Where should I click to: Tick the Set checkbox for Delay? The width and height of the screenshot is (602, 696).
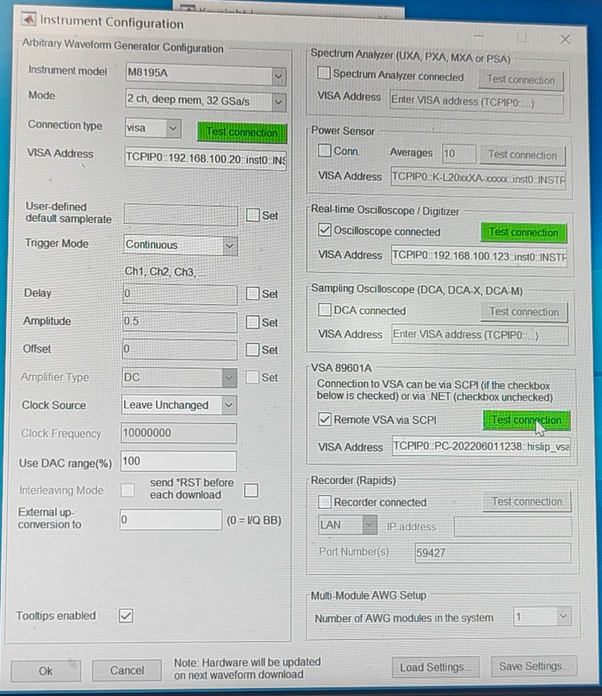253,293
